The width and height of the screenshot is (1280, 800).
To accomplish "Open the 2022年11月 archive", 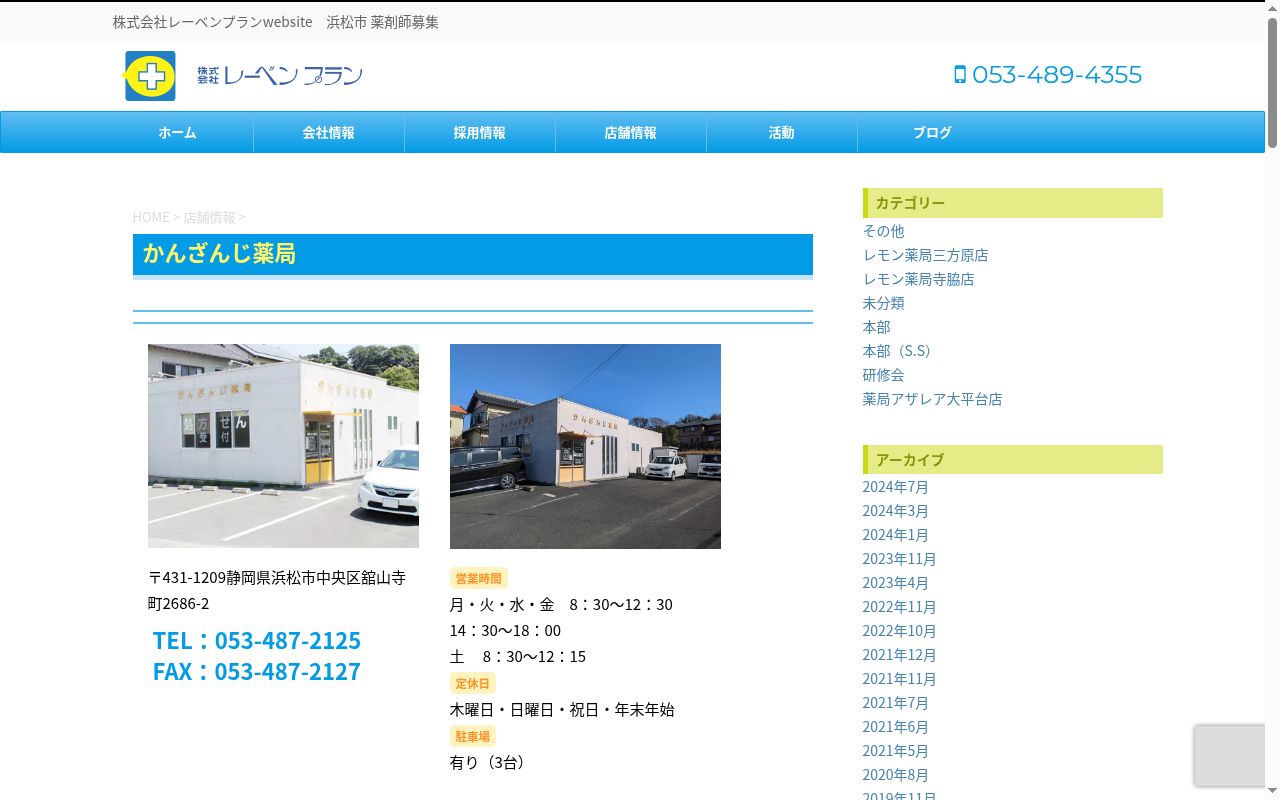I will pyautogui.click(x=900, y=607).
